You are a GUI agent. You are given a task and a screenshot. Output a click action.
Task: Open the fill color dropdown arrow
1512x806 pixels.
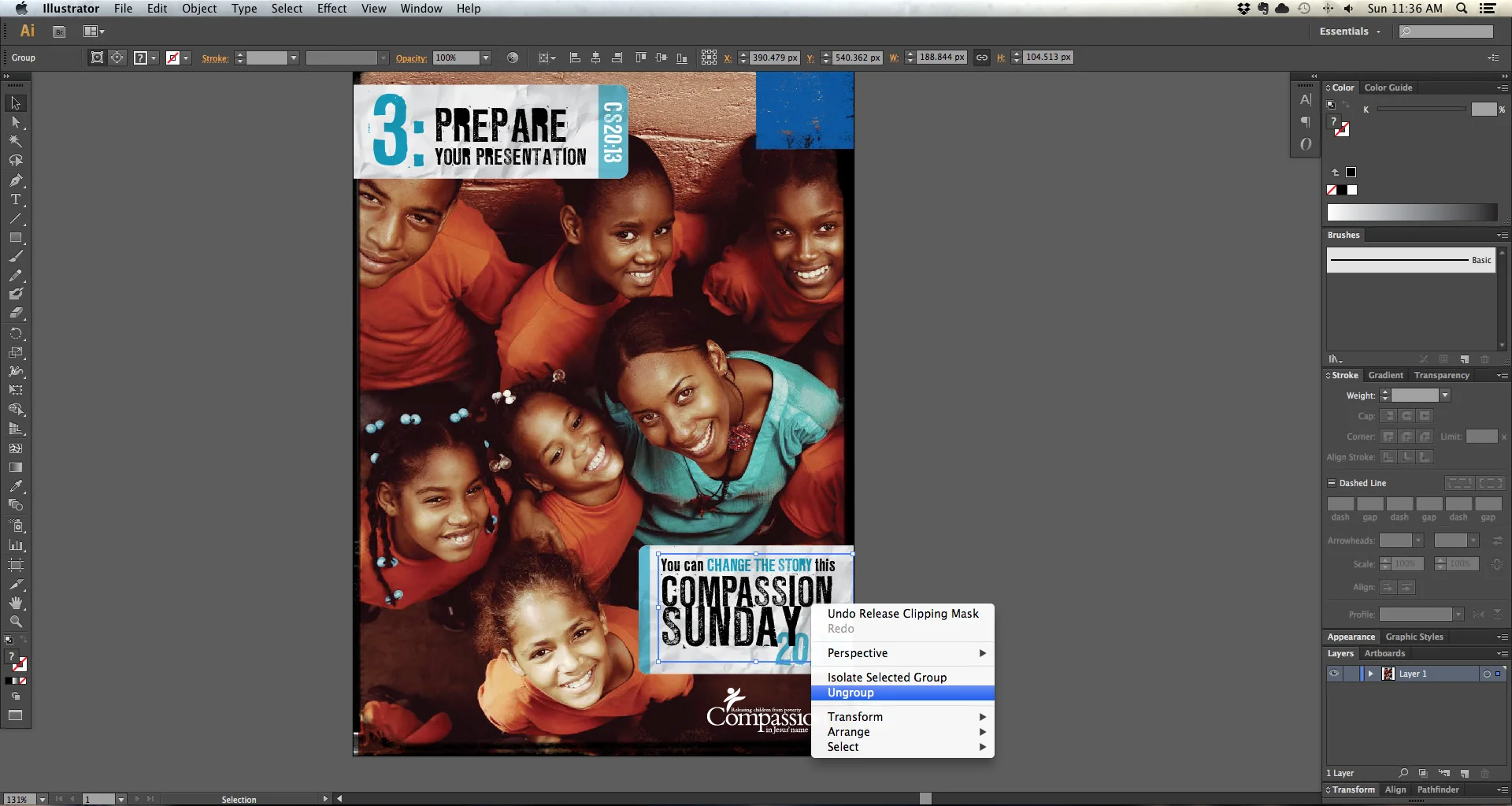pyautogui.click(x=154, y=58)
